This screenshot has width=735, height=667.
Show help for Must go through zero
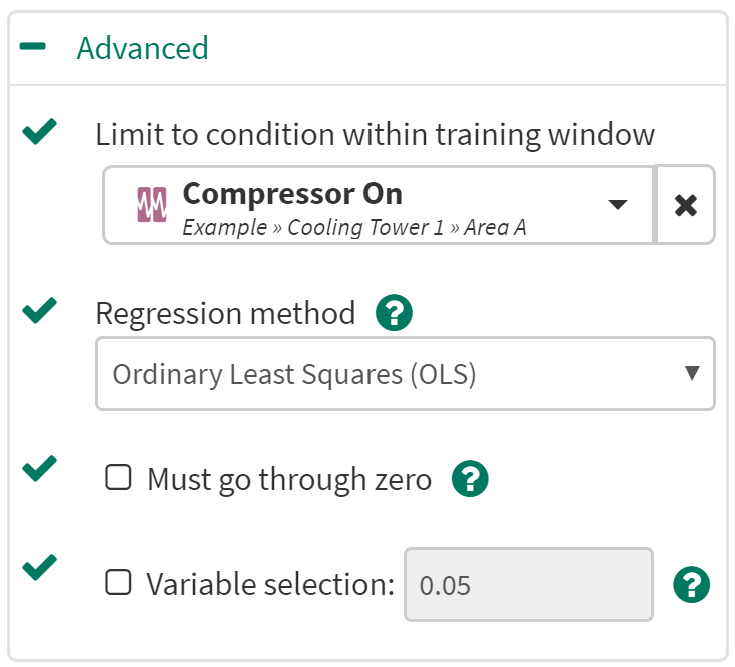click(470, 480)
